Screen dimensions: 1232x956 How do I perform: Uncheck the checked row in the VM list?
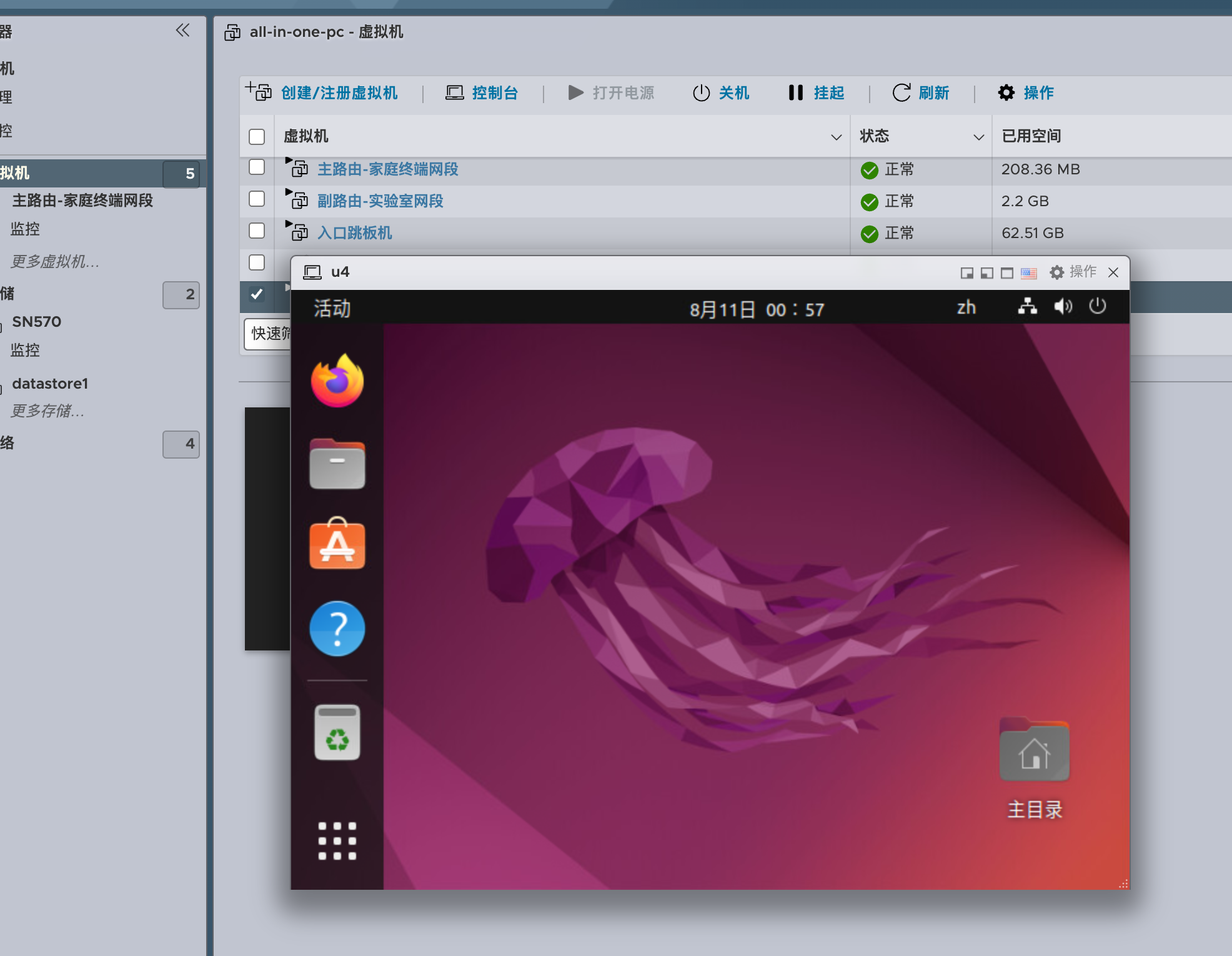click(257, 294)
